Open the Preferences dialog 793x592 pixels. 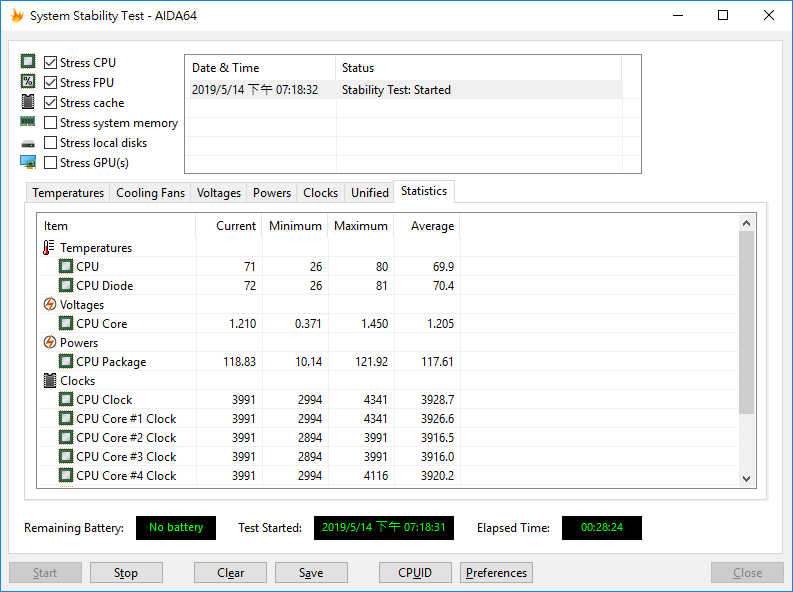coord(496,572)
